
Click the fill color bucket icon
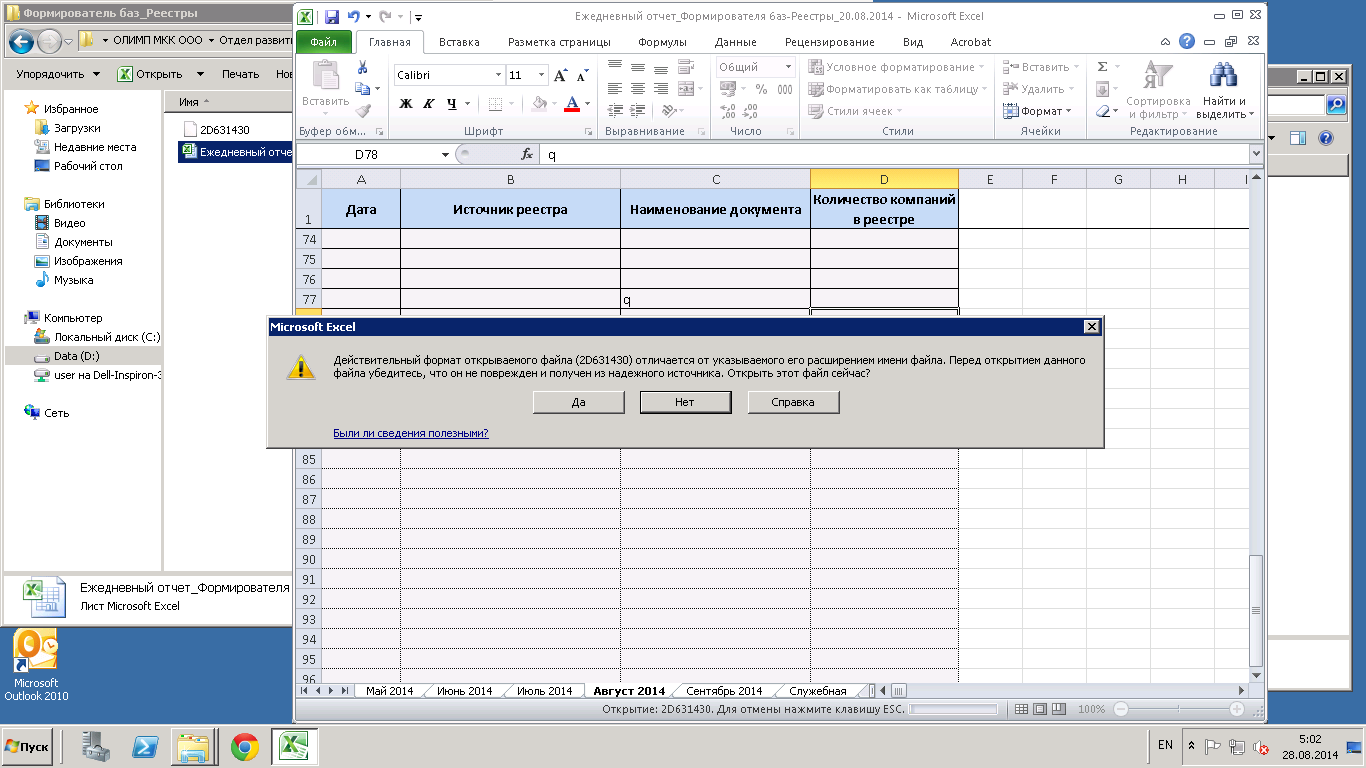tap(539, 103)
